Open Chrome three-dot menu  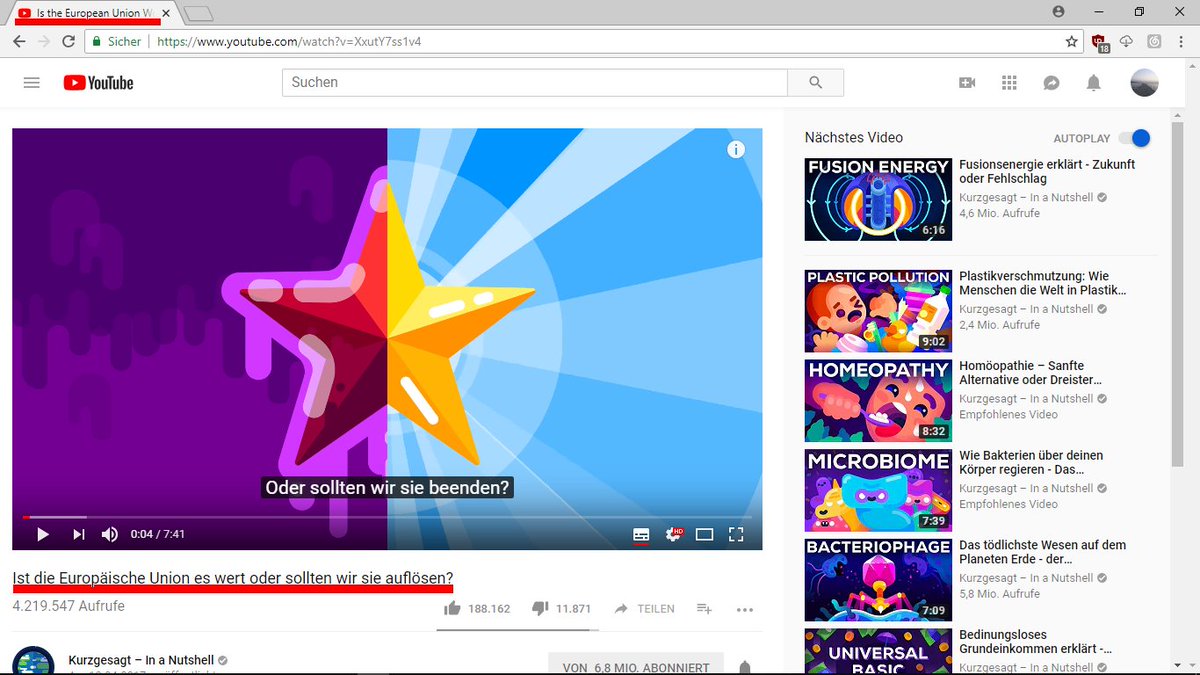[1181, 42]
